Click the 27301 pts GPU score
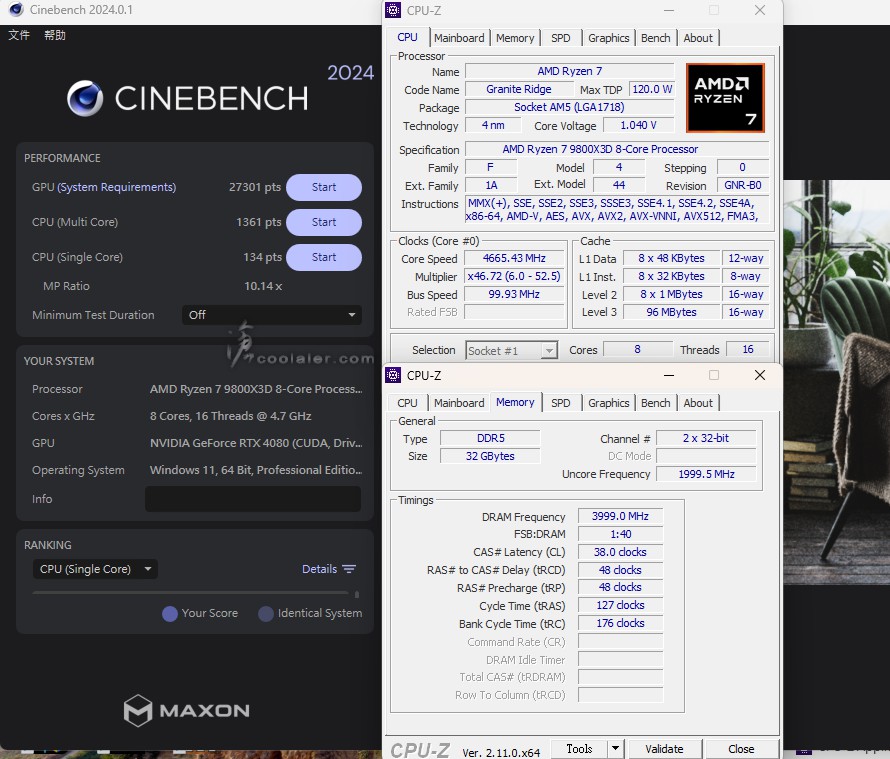The image size is (890, 759). click(x=255, y=187)
